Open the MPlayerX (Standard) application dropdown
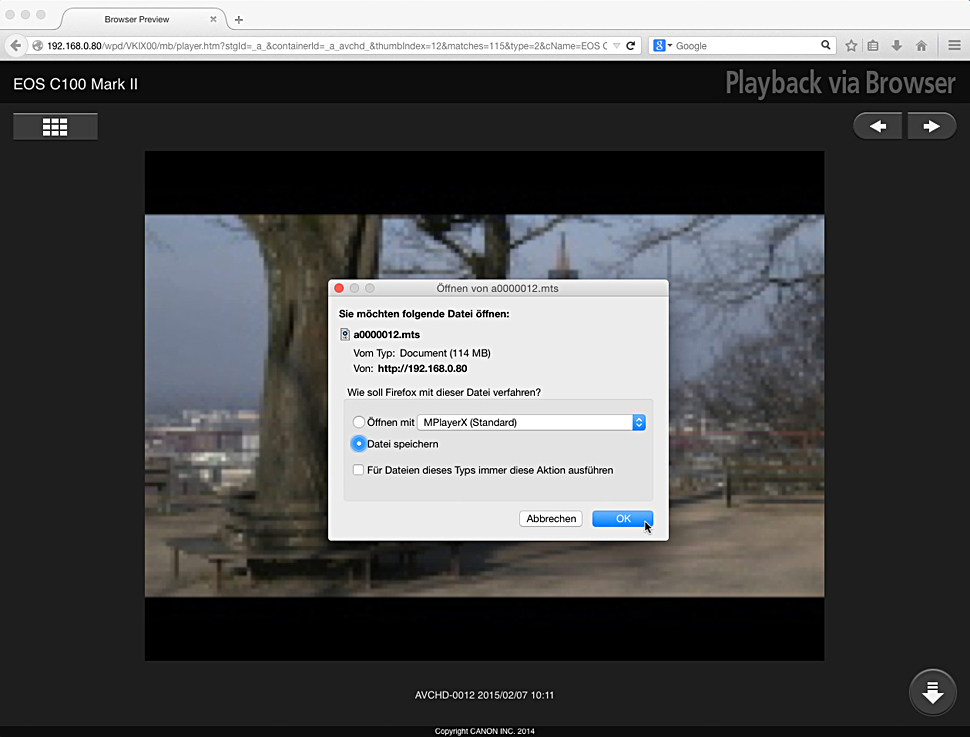 (x=531, y=422)
